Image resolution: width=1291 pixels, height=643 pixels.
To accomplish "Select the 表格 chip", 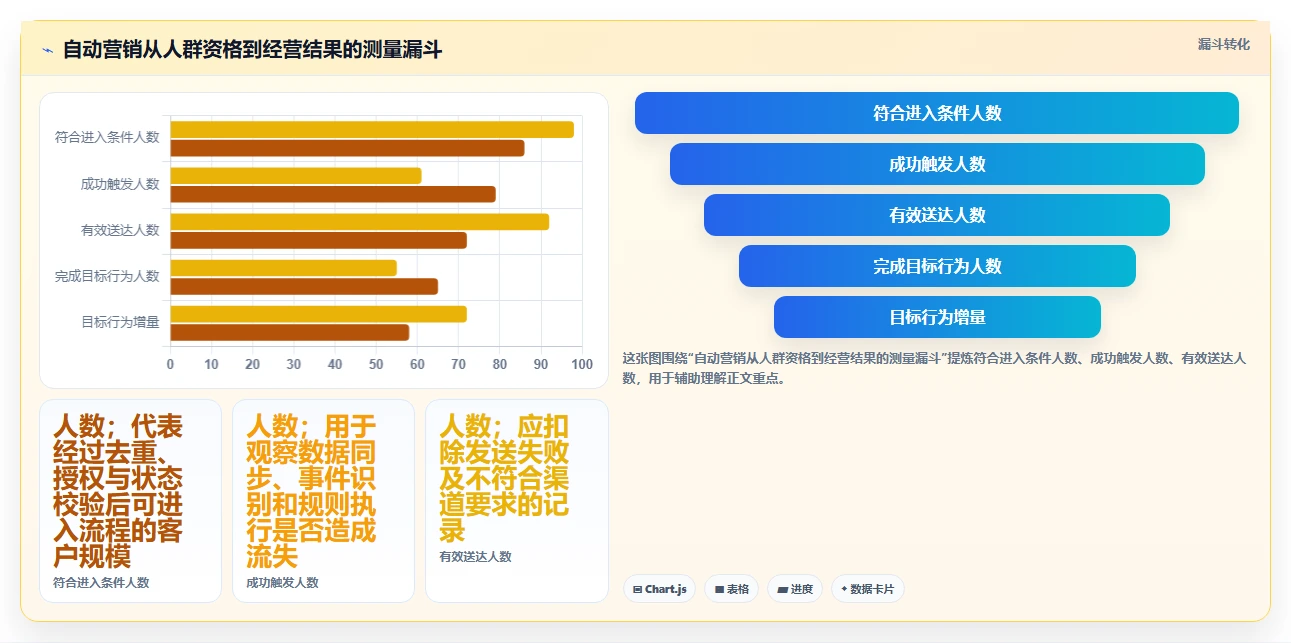I will pyautogui.click(x=732, y=589).
